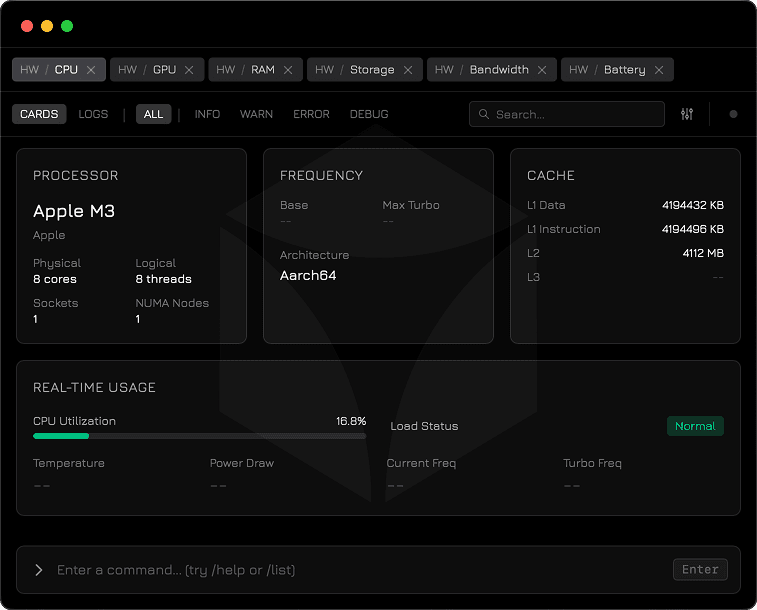This screenshot has height=610, width=757.
Task: Close the HW / Battery tab
Action: coord(659,70)
